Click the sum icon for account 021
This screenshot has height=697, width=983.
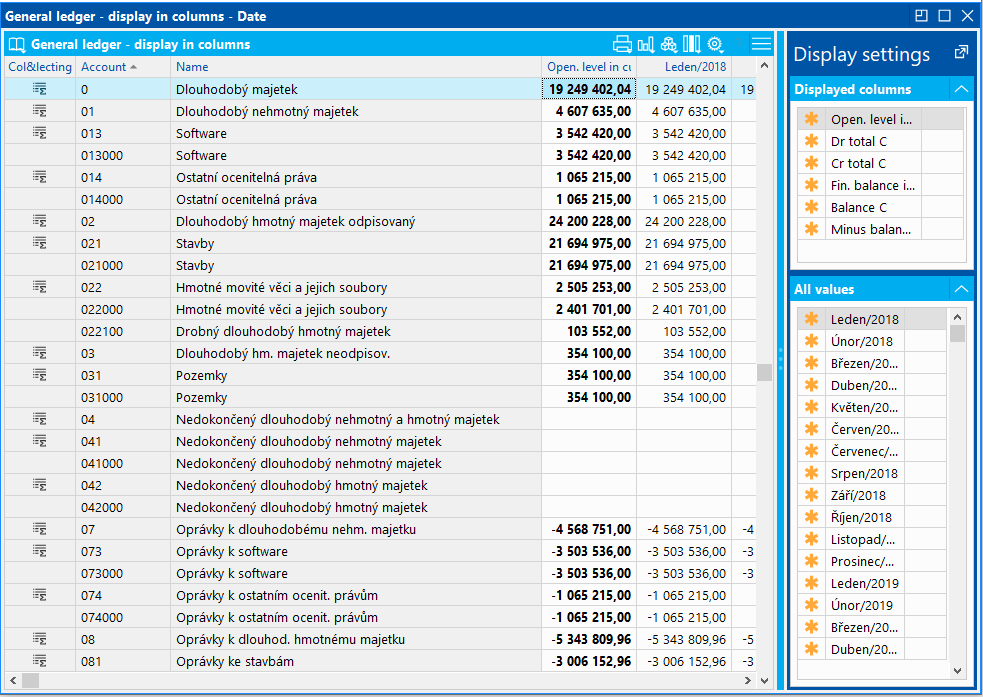[x=39, y=243]
